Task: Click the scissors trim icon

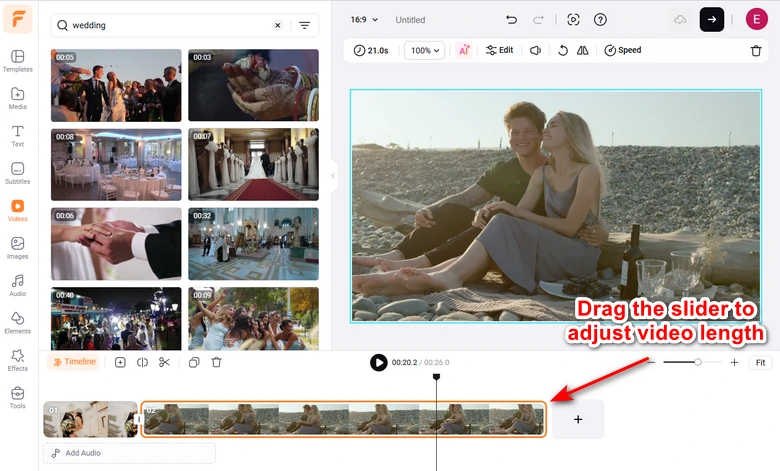Action: pos(164,362)
